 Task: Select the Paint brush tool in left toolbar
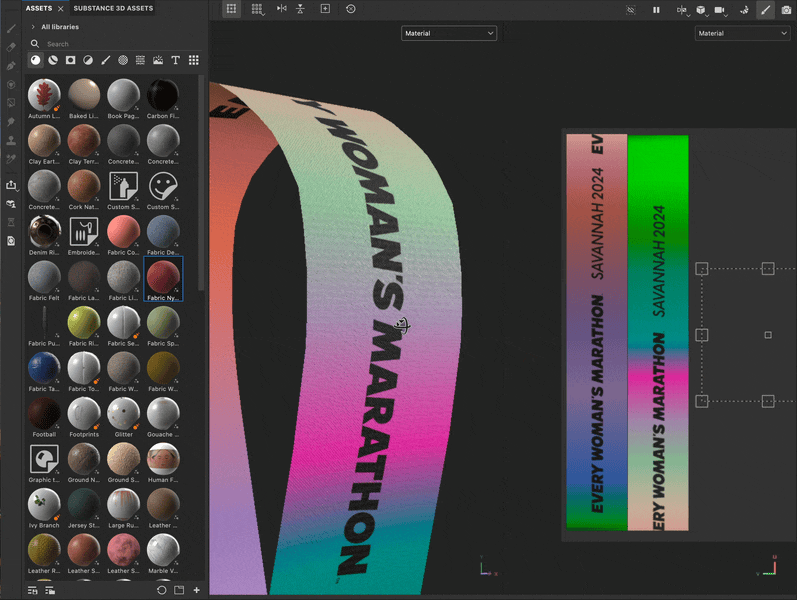[11, 29]
